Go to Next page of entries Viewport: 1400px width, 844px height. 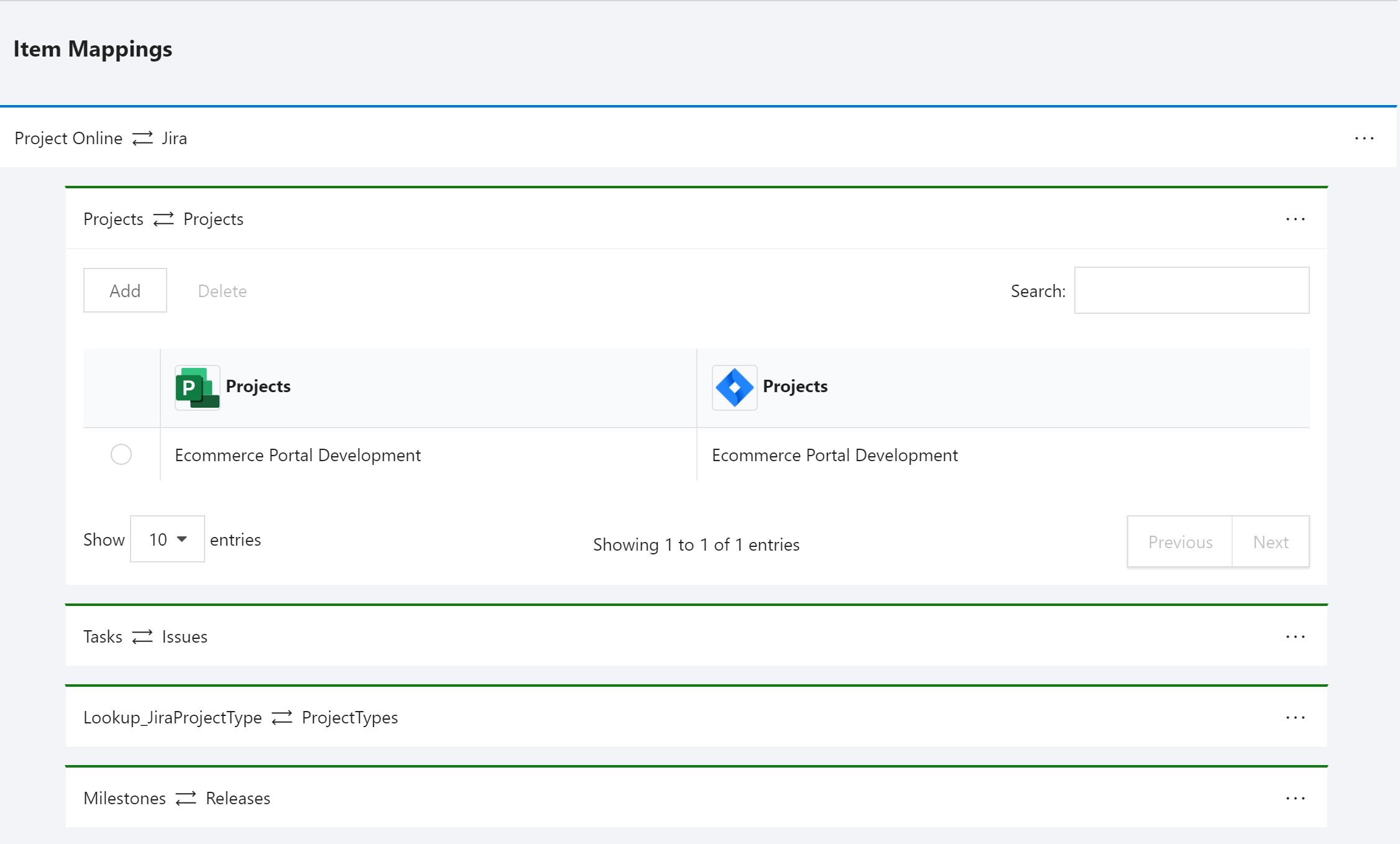coord(1270,541)
